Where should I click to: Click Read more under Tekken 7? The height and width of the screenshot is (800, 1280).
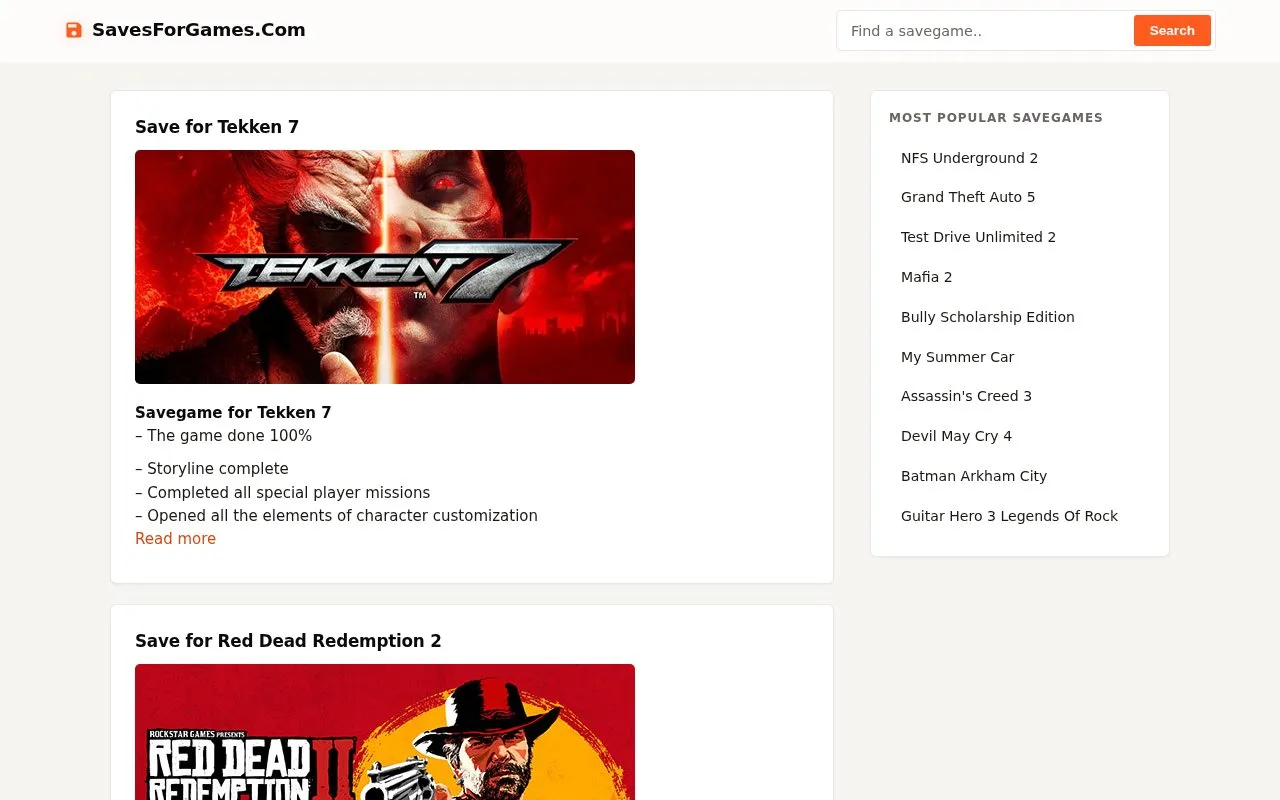[x=175, y=539]
